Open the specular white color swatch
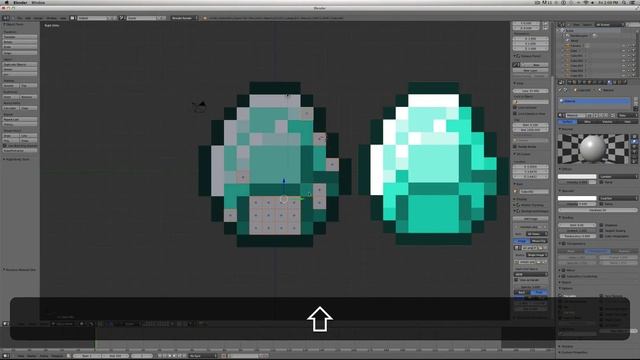640x360 pixels. point(577,198)
